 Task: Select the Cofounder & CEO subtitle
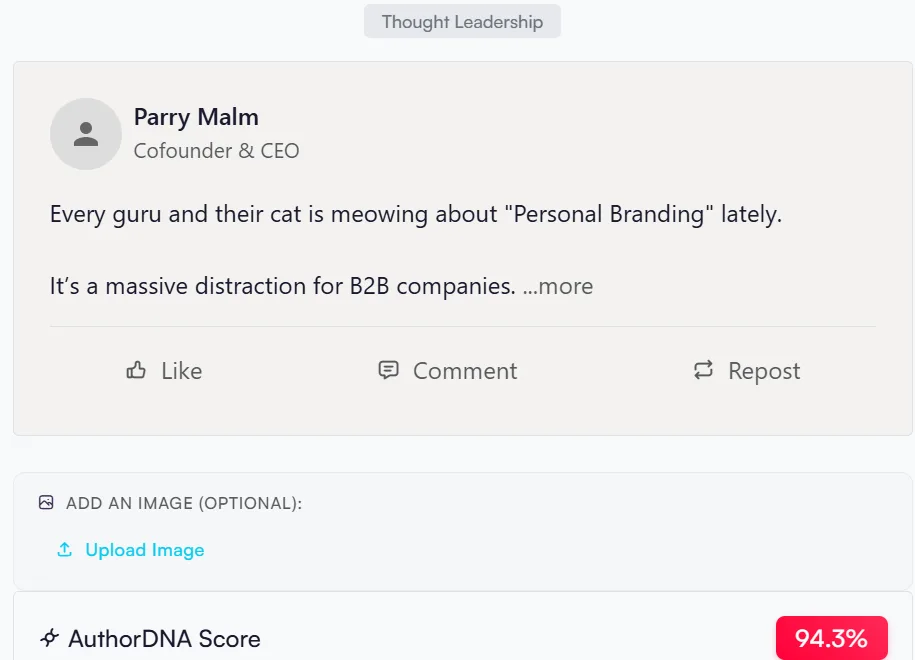[x=216, y=151]
